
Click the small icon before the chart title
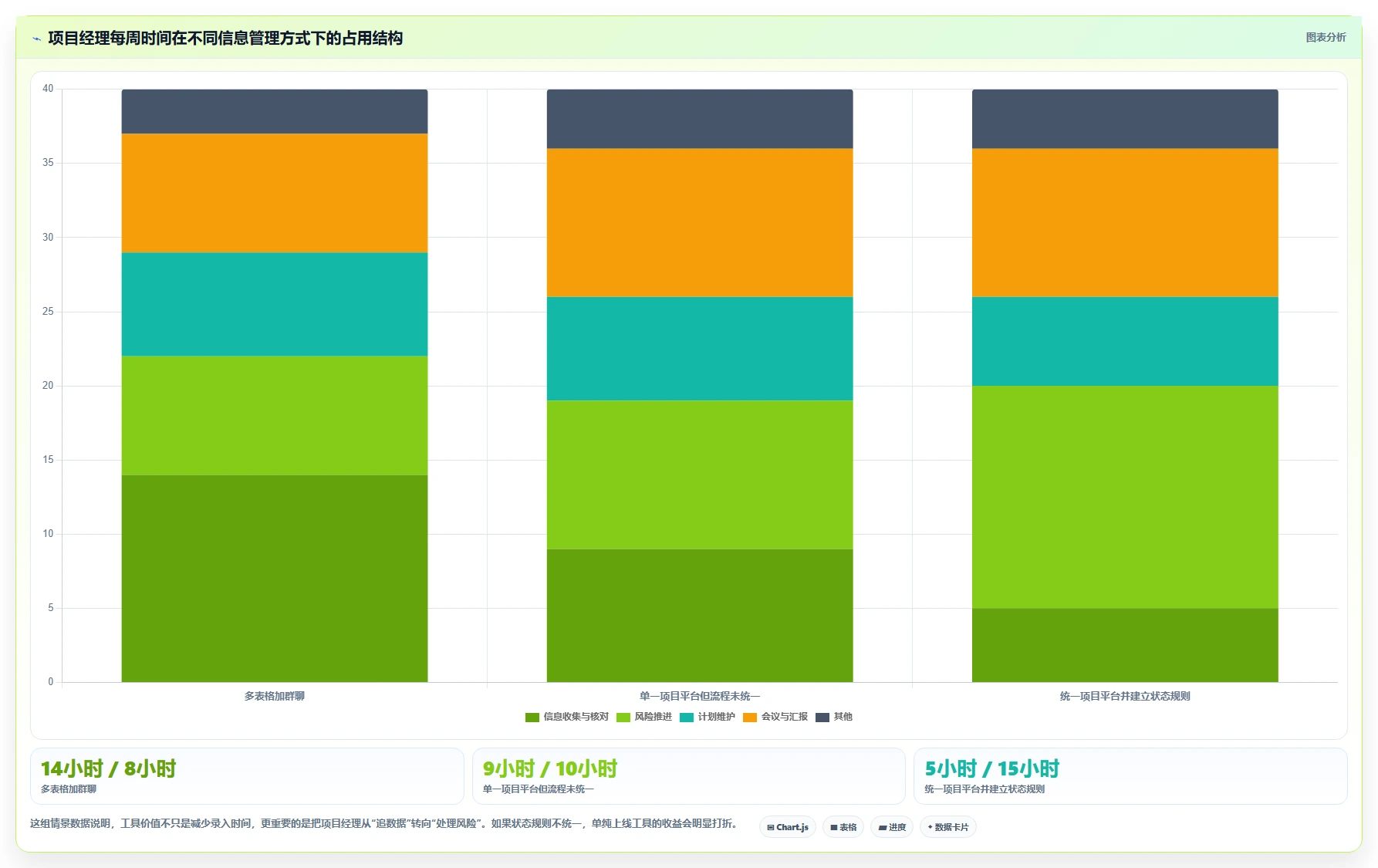(x=36, y=39)
